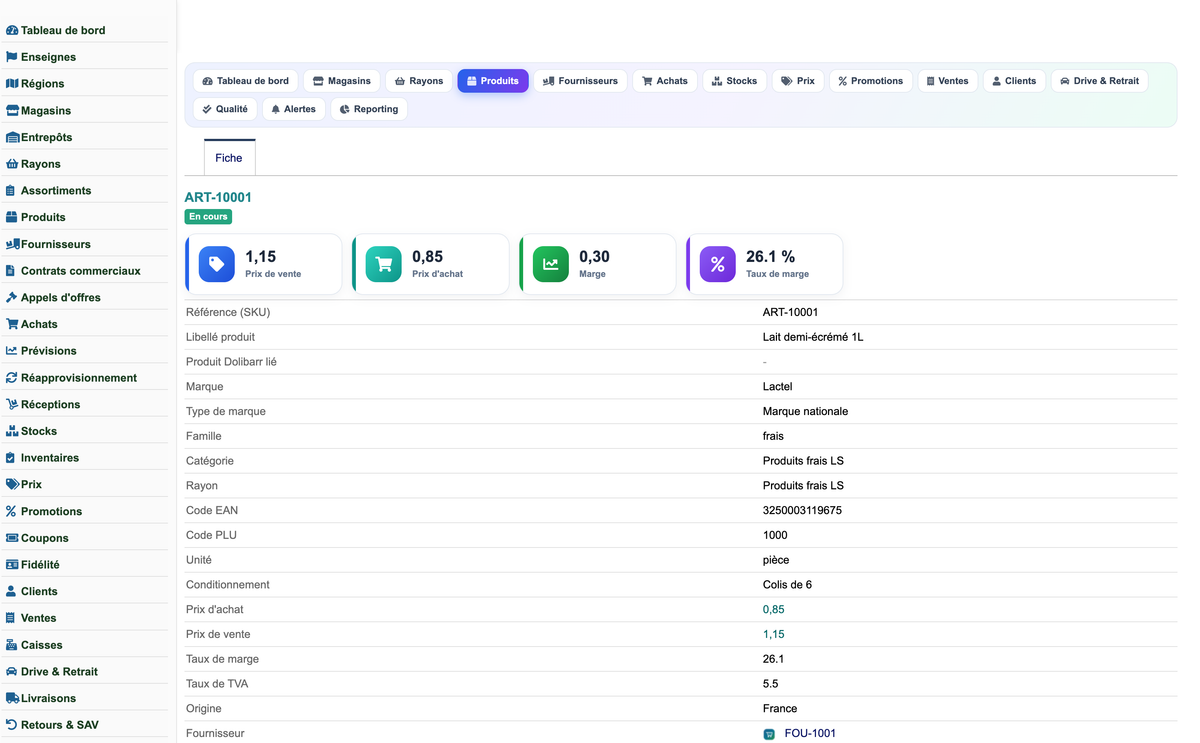Open Produits in the left sidebar
The width and height of the screenshot is (1200, 743).
43,217
